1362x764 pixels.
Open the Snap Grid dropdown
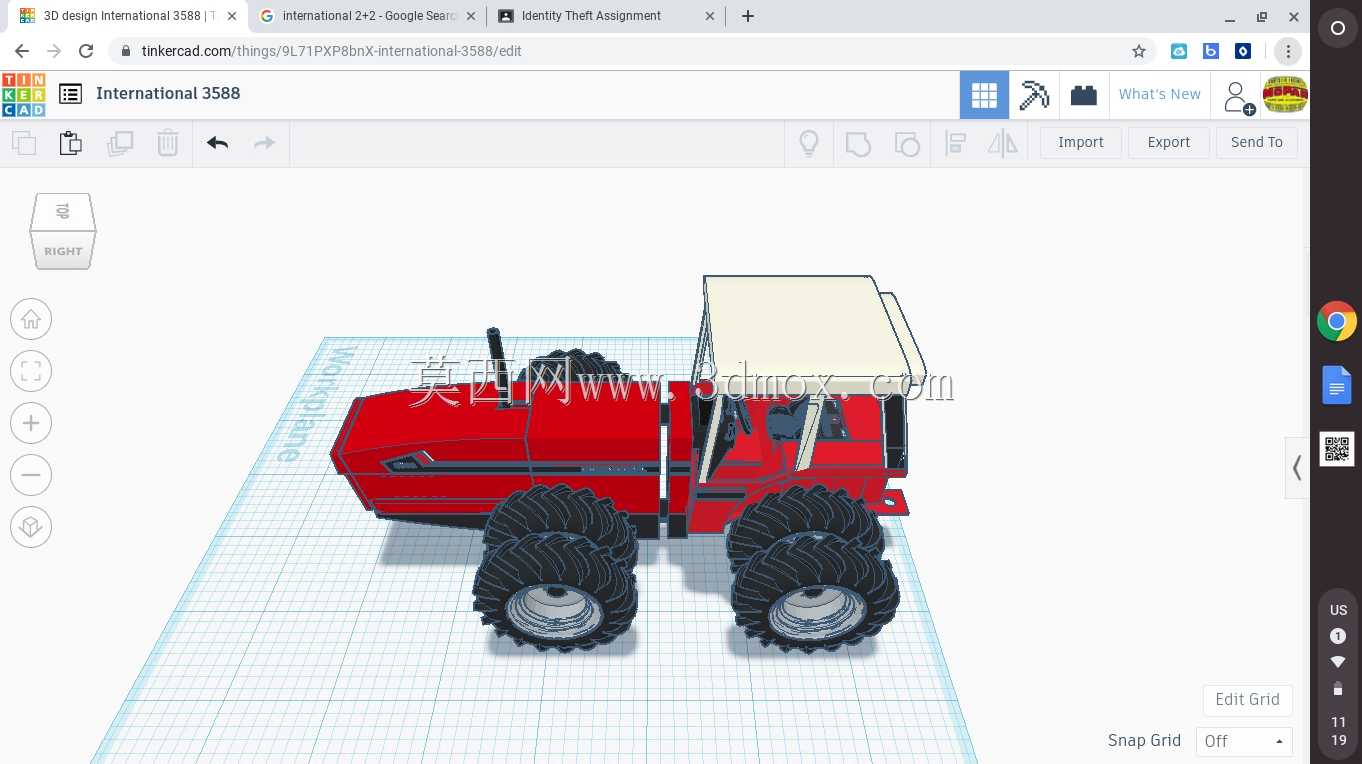pyautogui.click(x=1244, y=741)
